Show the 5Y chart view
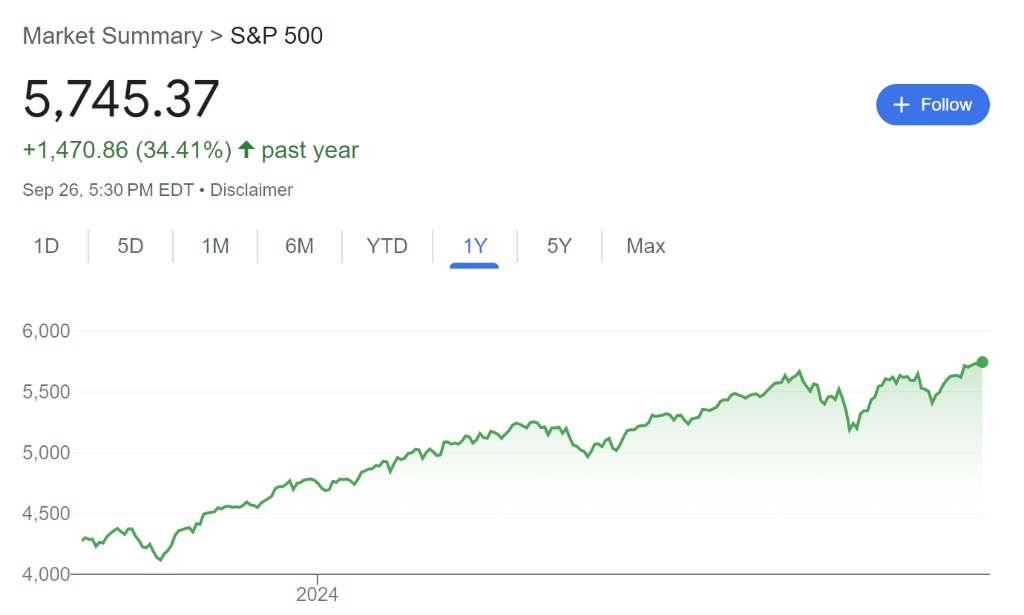Image resolution: width=1024 pixels, height=615 pixels. pos(559,246)
